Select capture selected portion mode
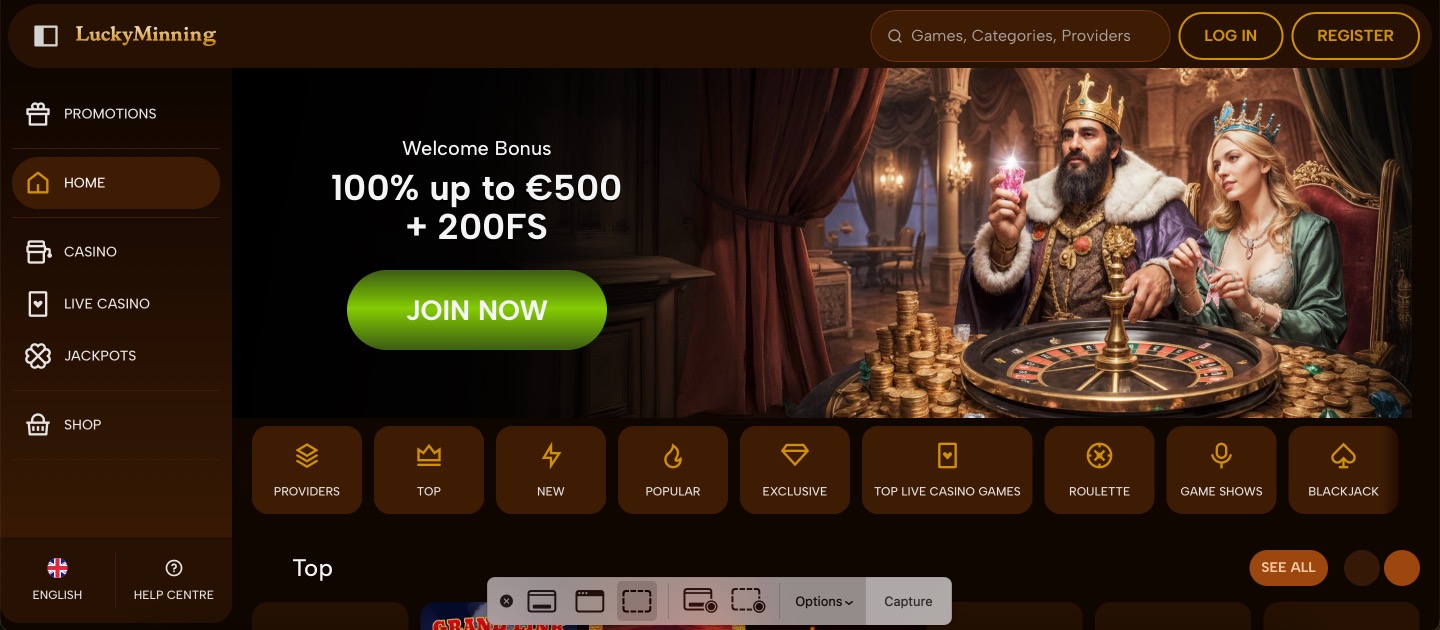The height and width of the screenshot is (630, 1440). (x=637, y=601)
